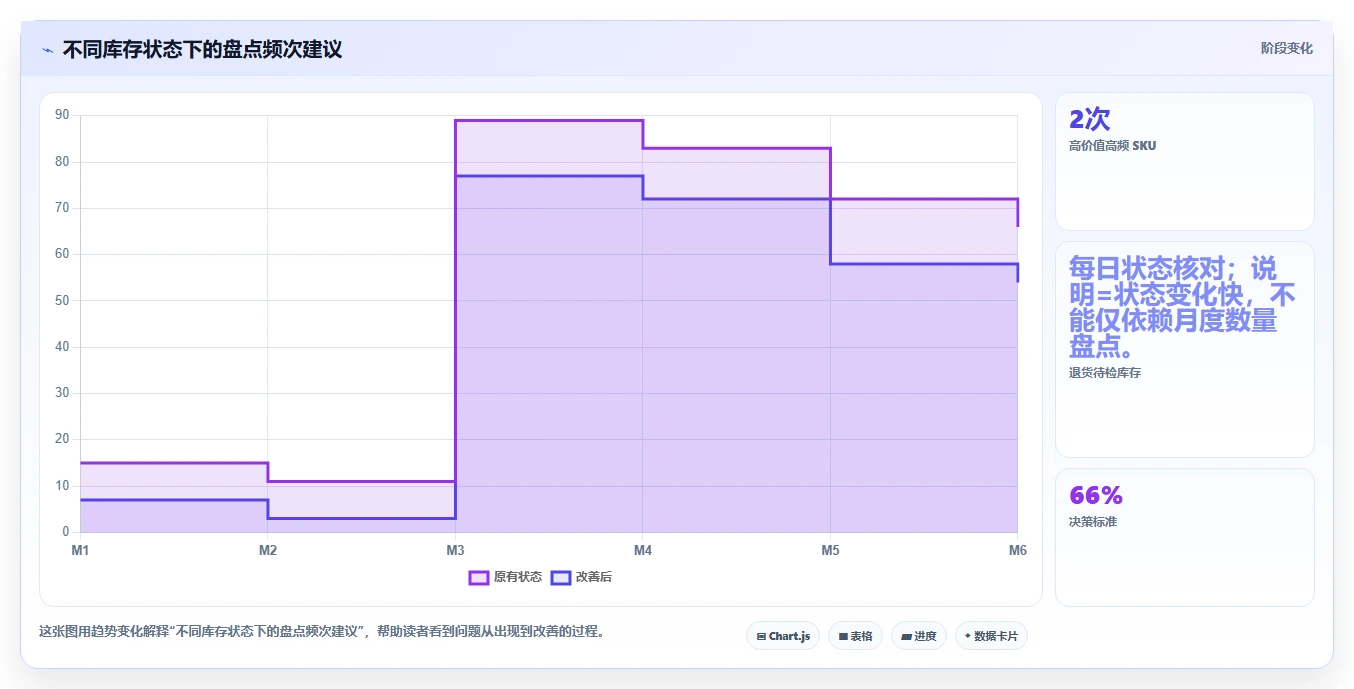Click the 每日状态核对 description text
Image resolution: width=1354 pixels, height=689 pixels.
[x=1182, y=307]
